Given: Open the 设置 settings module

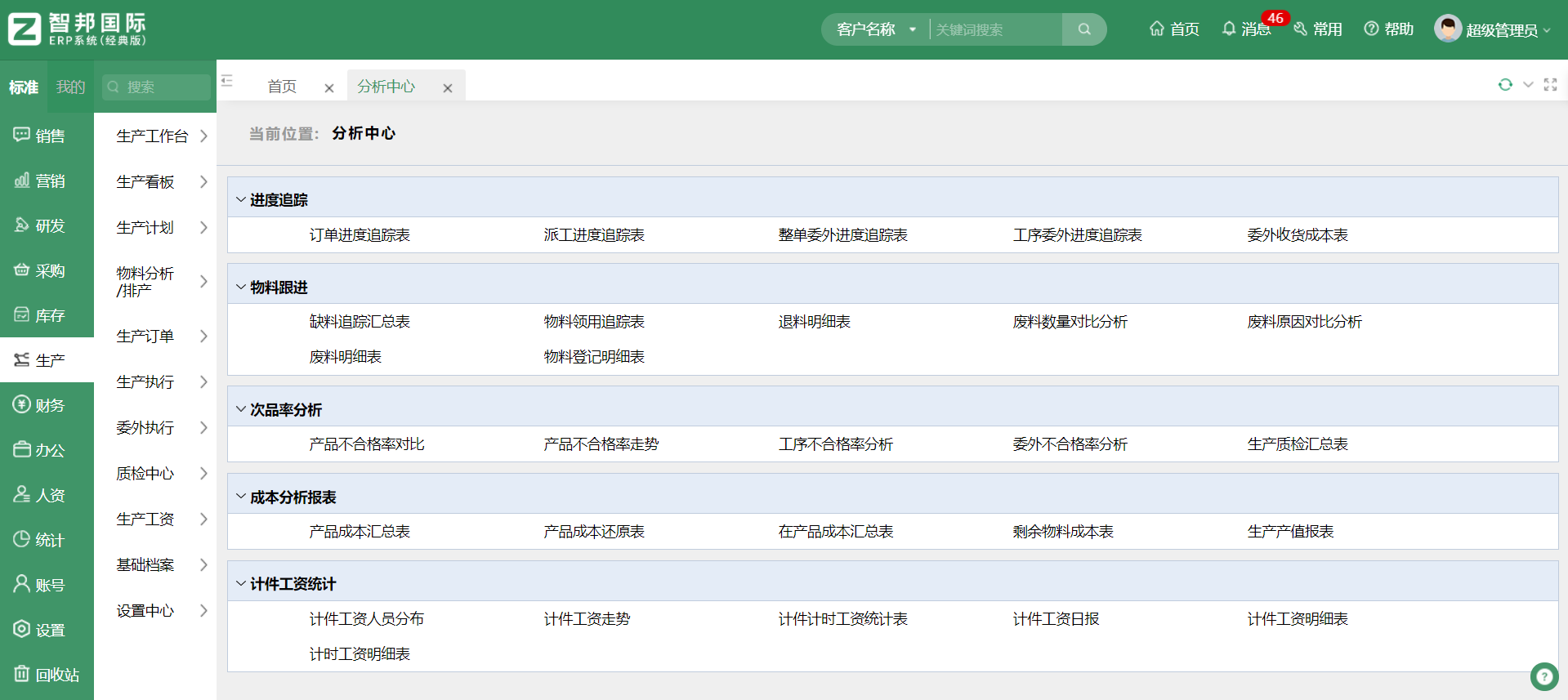Looking at the screenshot, I should coord(47,630).
